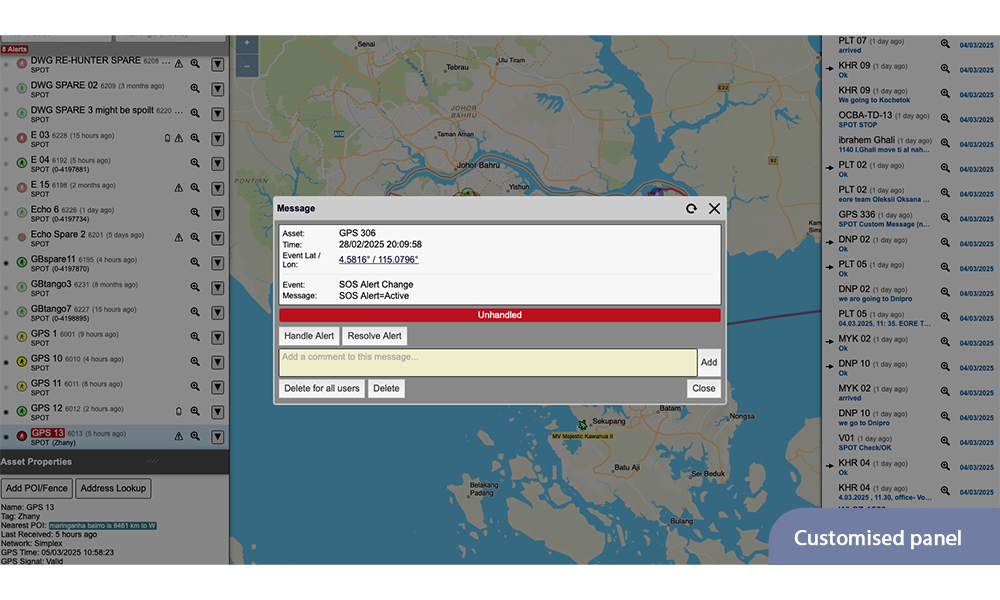Open dropdown arrow on GBtango7 row
Viewport: 1000px width, 600px height.
(218, 312)
